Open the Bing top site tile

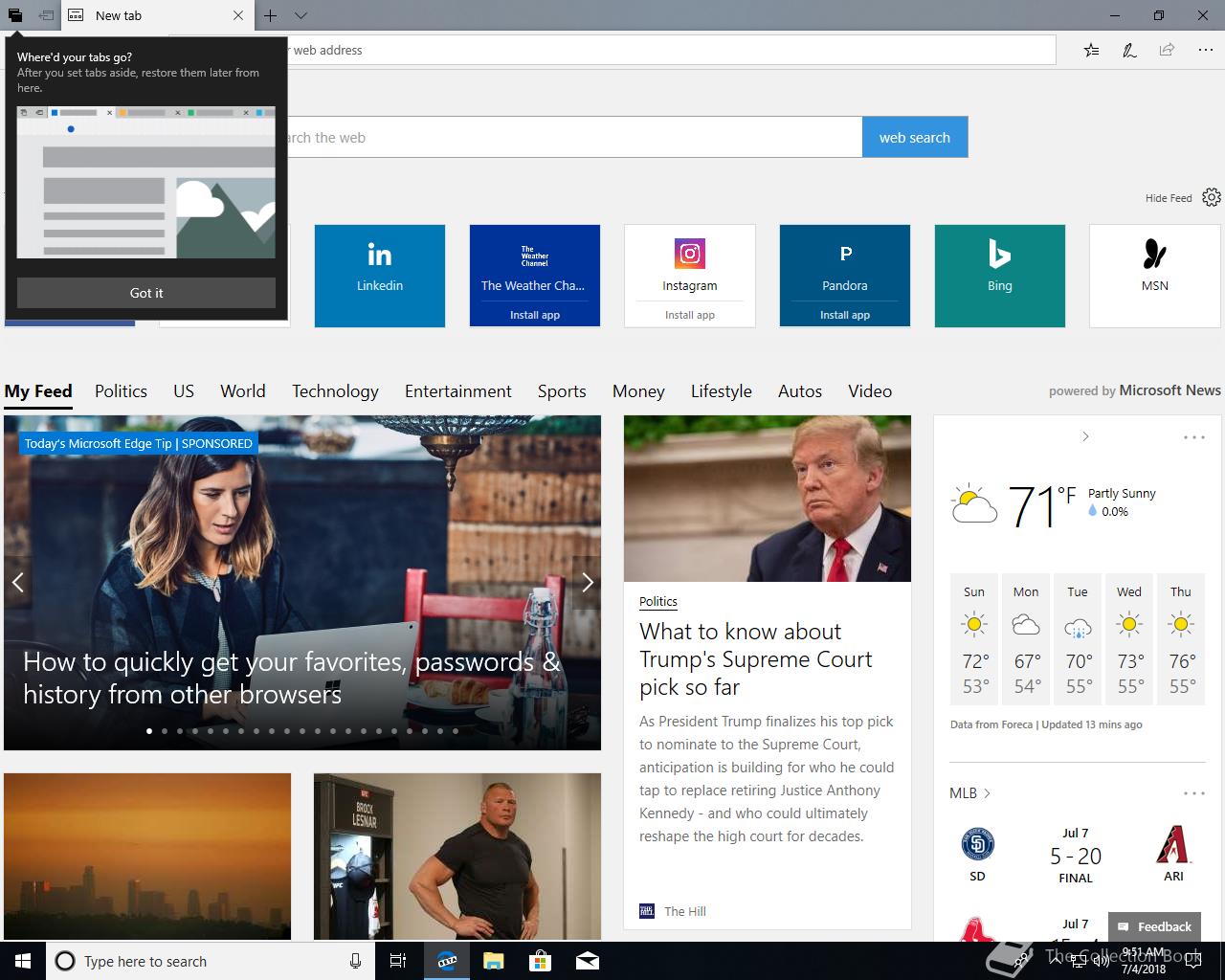(x=1000, y=276)
